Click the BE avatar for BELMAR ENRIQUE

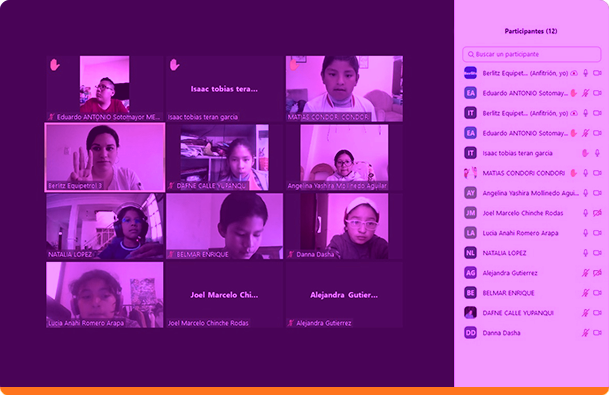[x=470, y=293]
